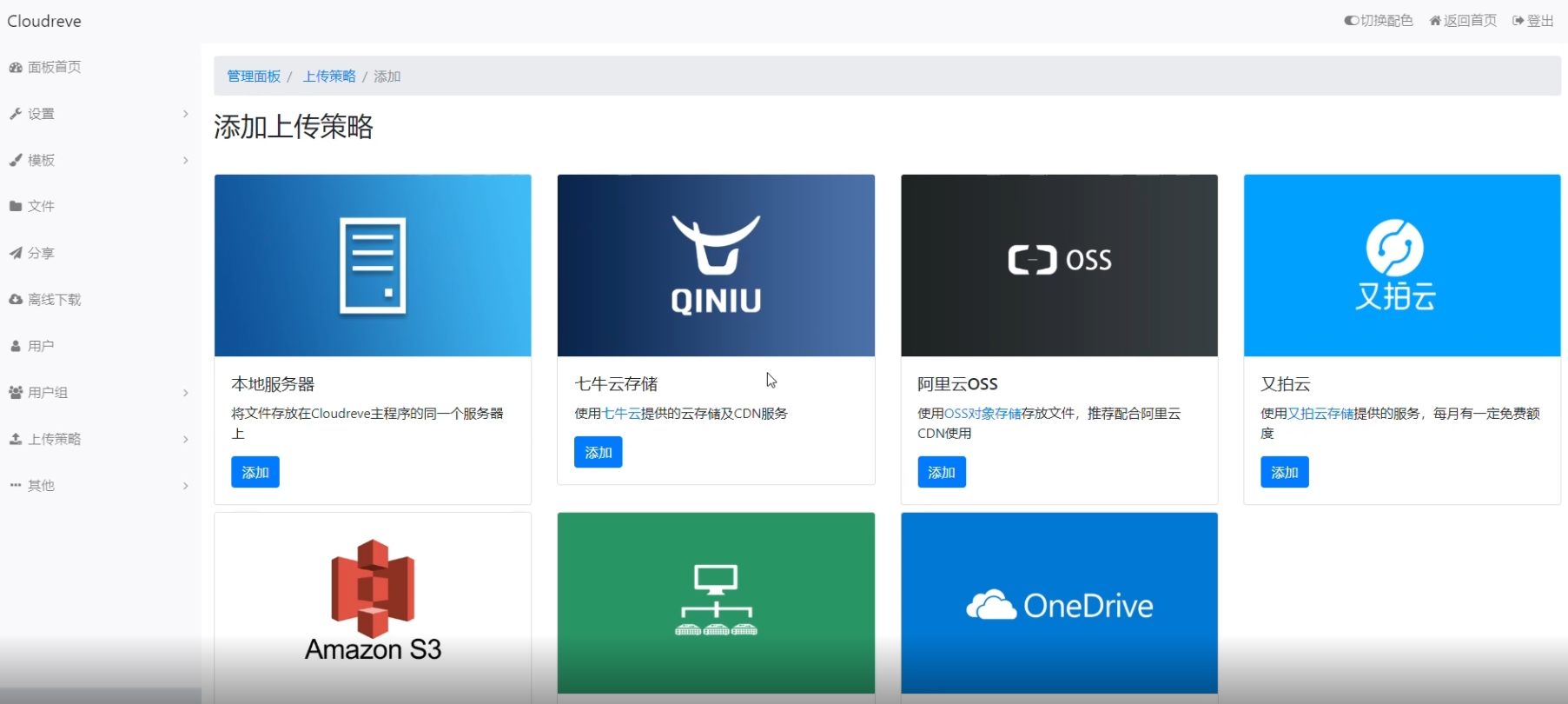1568x704 pixels.
Task: Click the Cloudreve brand title
Action: pyautogui.click(x=44, y=21)
